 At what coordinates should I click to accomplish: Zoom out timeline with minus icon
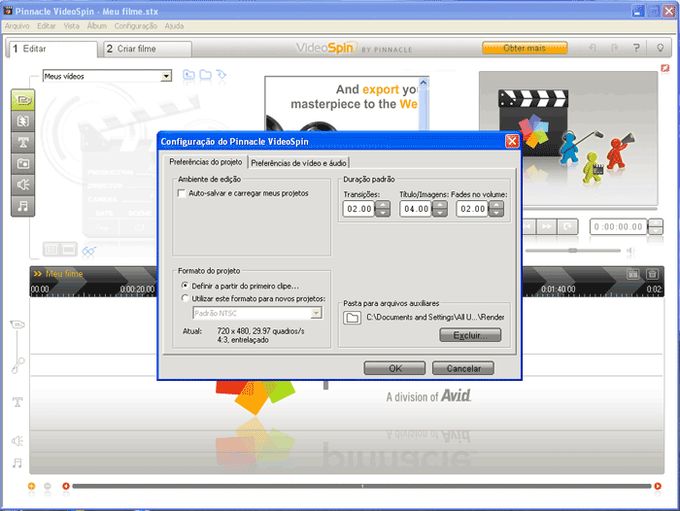click(x=48, y=486)
